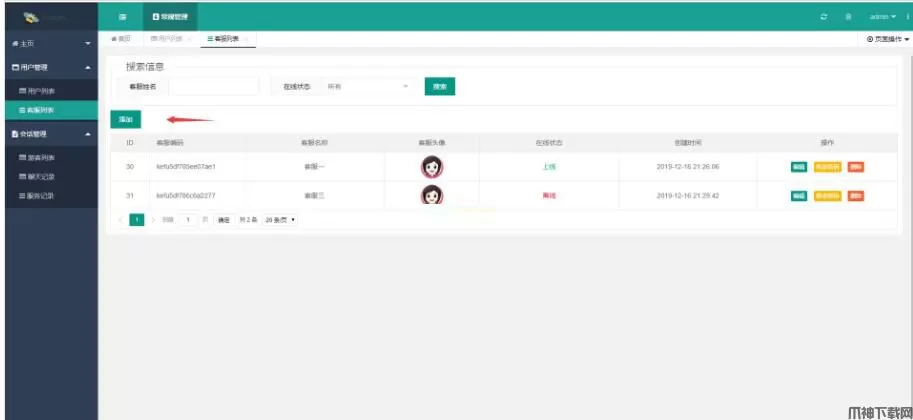Click the ID cell 30
The image size is (913, 420).
click(130, 167)
